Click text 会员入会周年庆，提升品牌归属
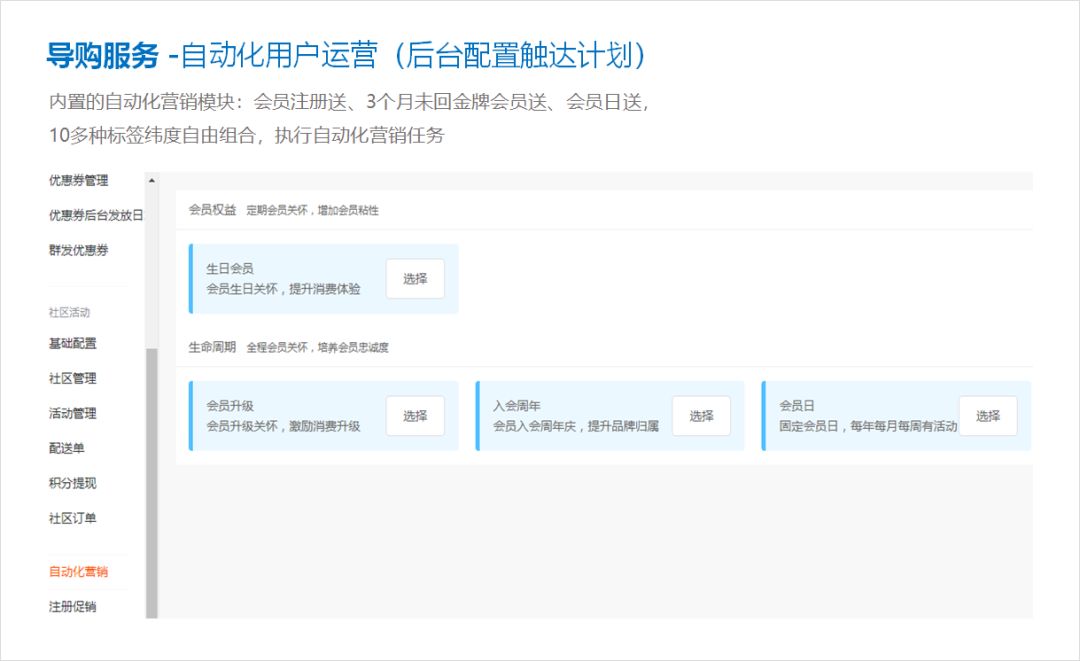This screenshot has width=1080, height=661. 576,426
